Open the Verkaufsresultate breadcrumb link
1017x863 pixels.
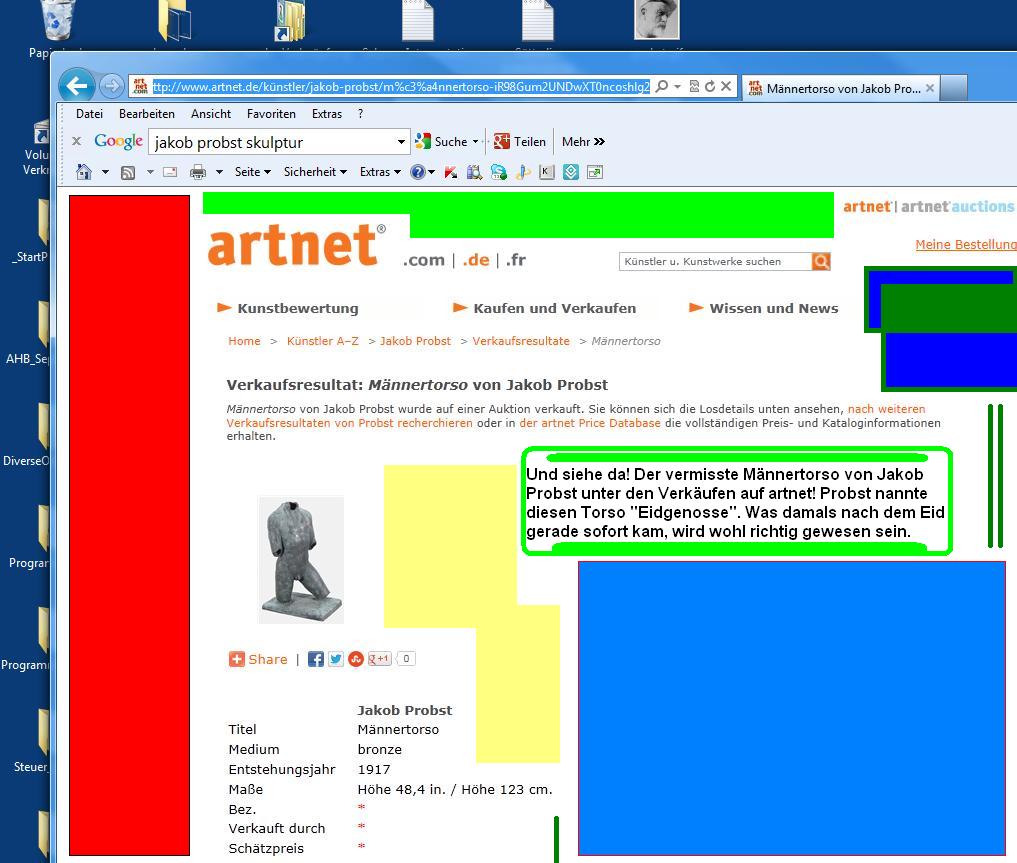tap(521, 341)
